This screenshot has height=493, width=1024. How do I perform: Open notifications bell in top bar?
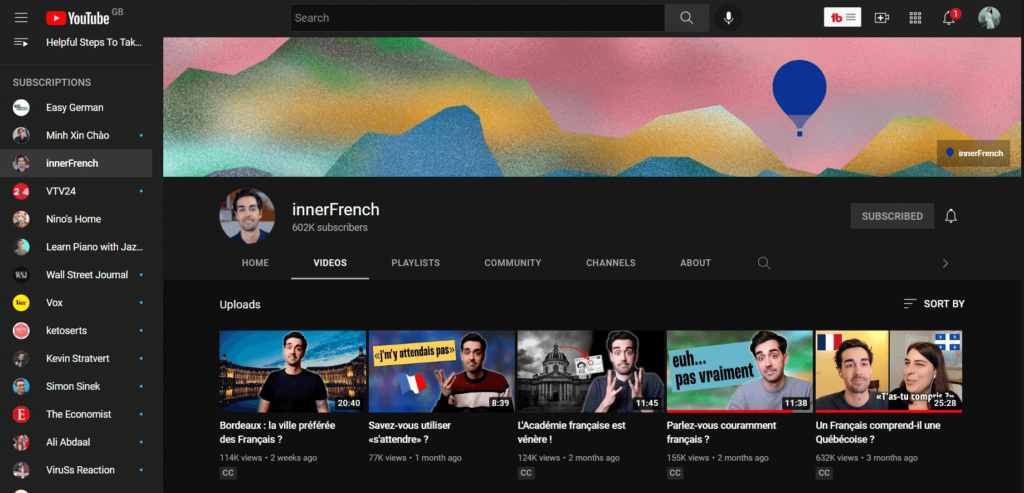(x=950, y=18)
